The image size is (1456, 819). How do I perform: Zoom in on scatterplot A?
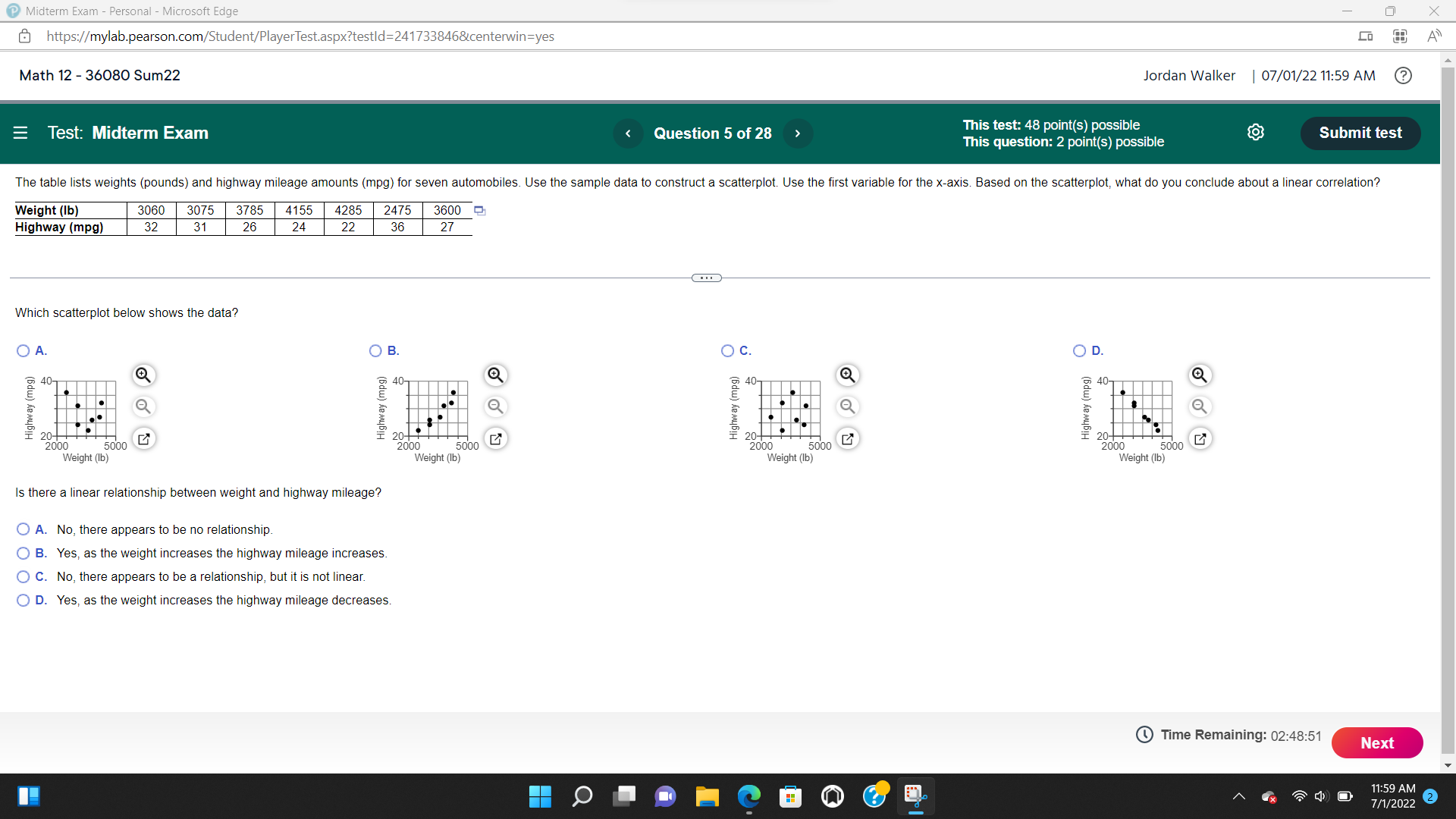coord(144,375)
